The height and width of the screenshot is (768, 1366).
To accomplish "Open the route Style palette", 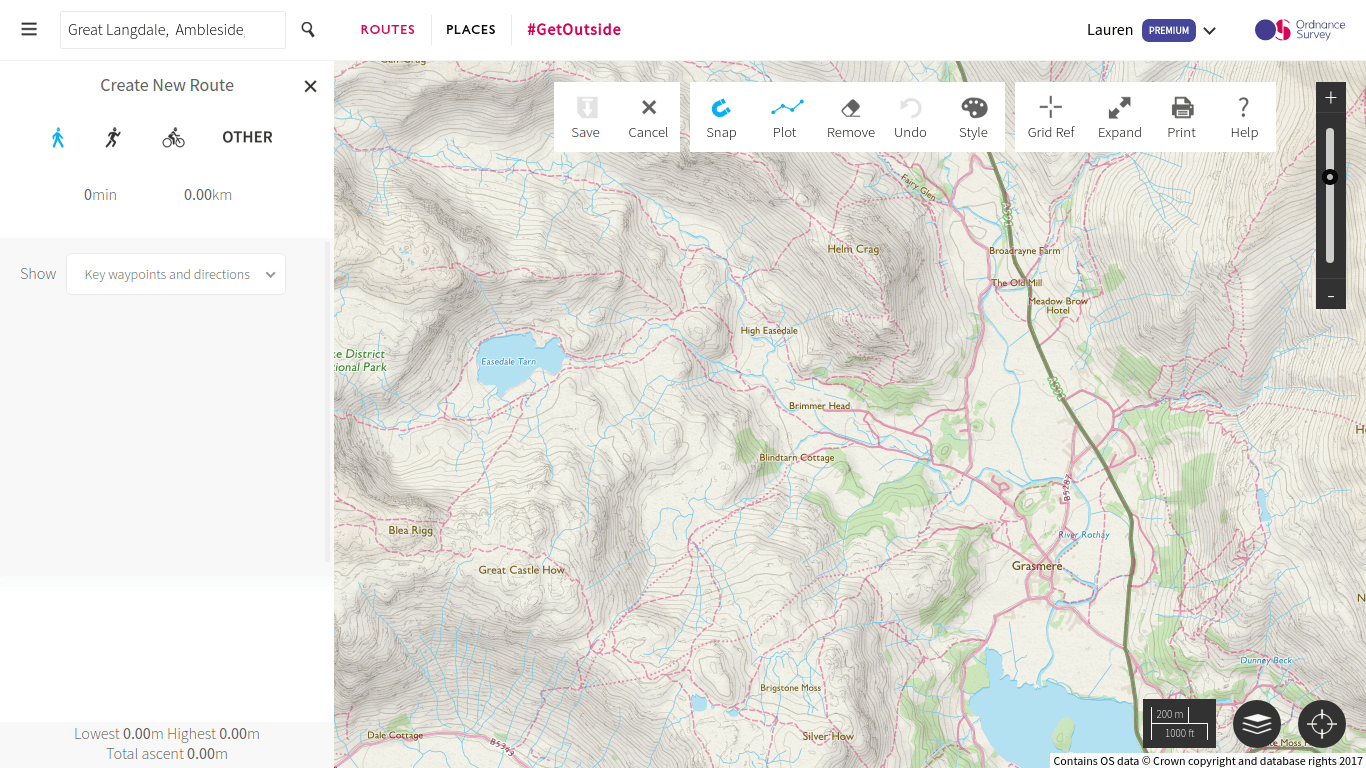I will pos(973,117).
